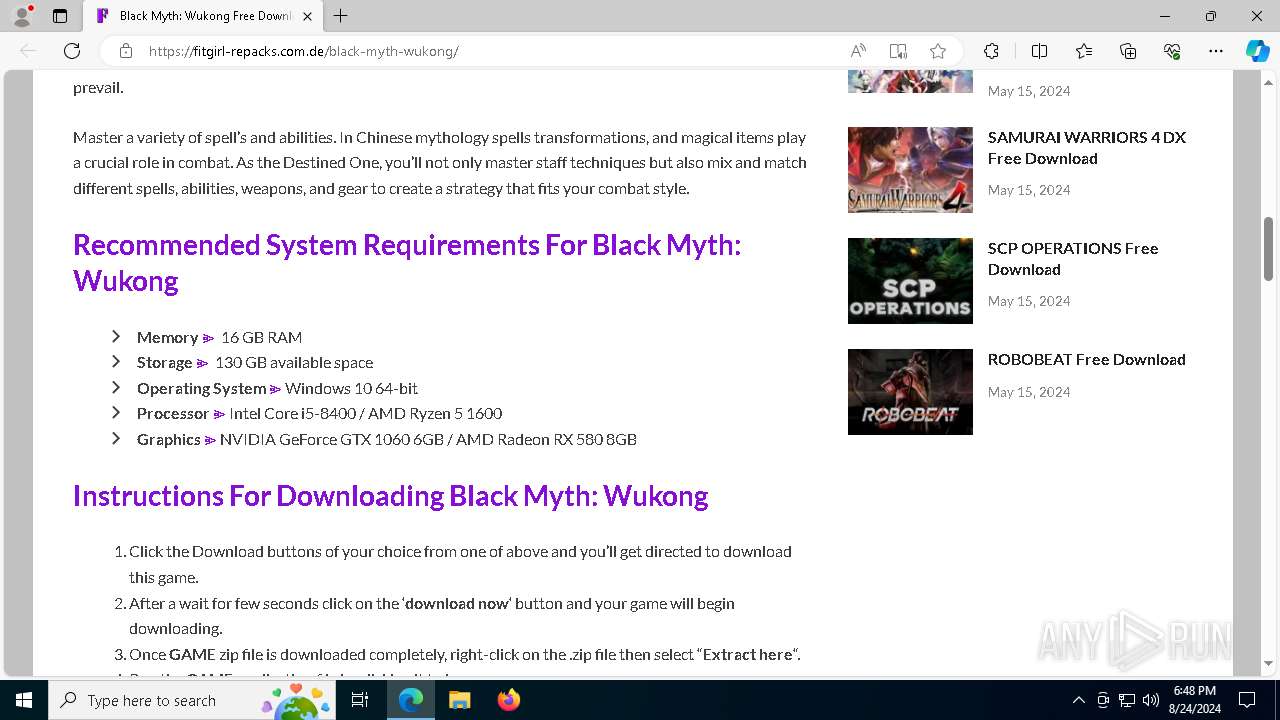Open the clock and date flyout
The image size is (1280, 720).
[x=1194, y=700]
